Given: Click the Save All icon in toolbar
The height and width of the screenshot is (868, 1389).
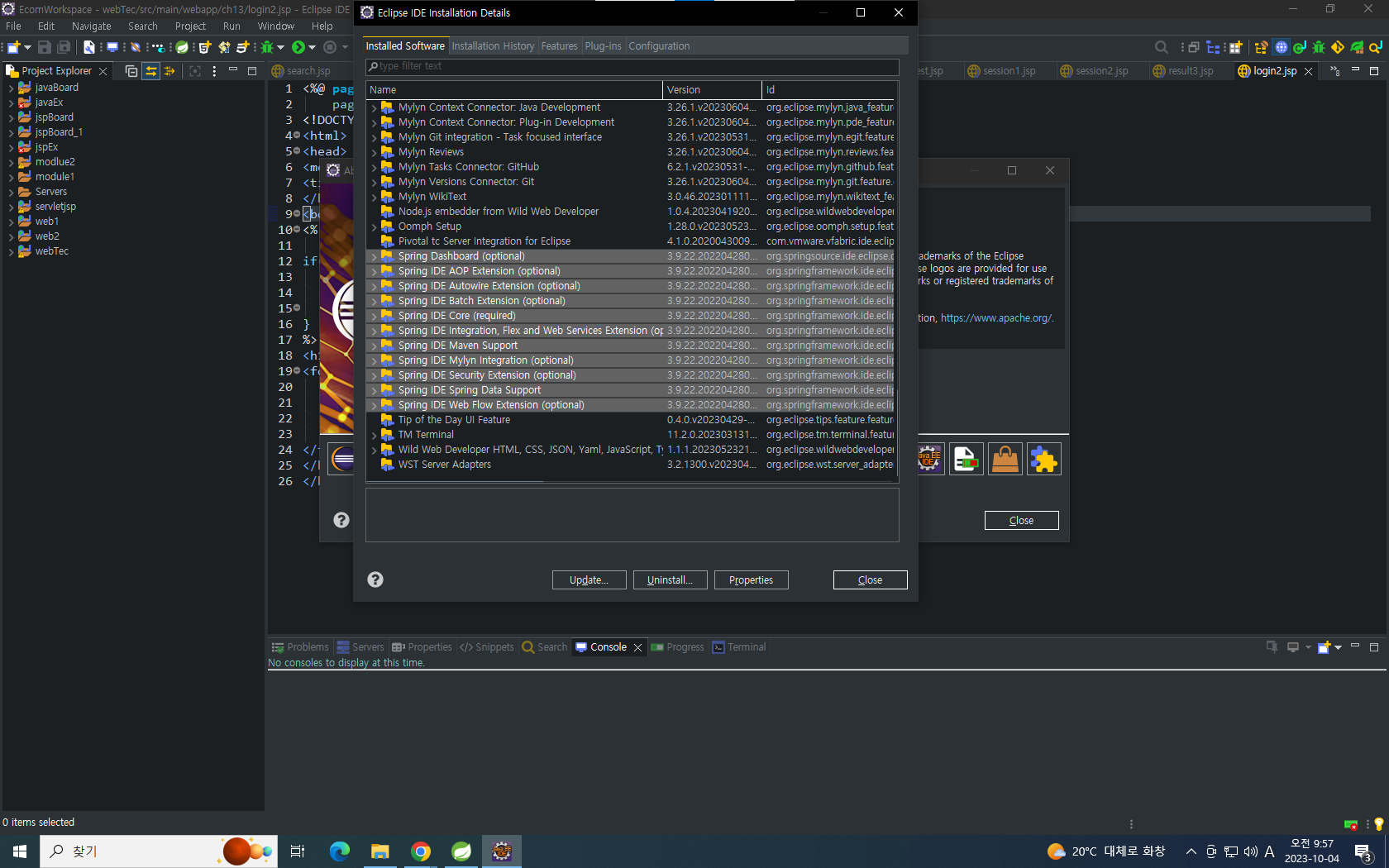Looking at the screenshot, I should coord(64,47).
